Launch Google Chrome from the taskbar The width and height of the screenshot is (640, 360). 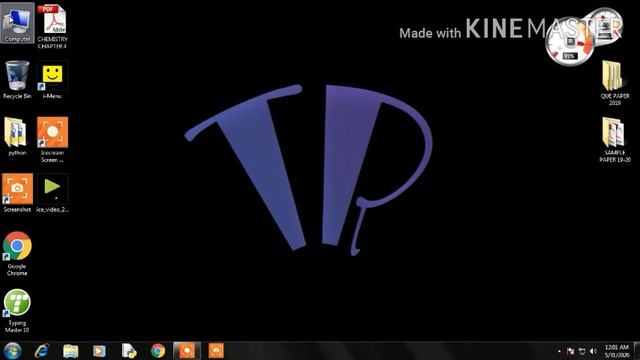click(158, 351)
